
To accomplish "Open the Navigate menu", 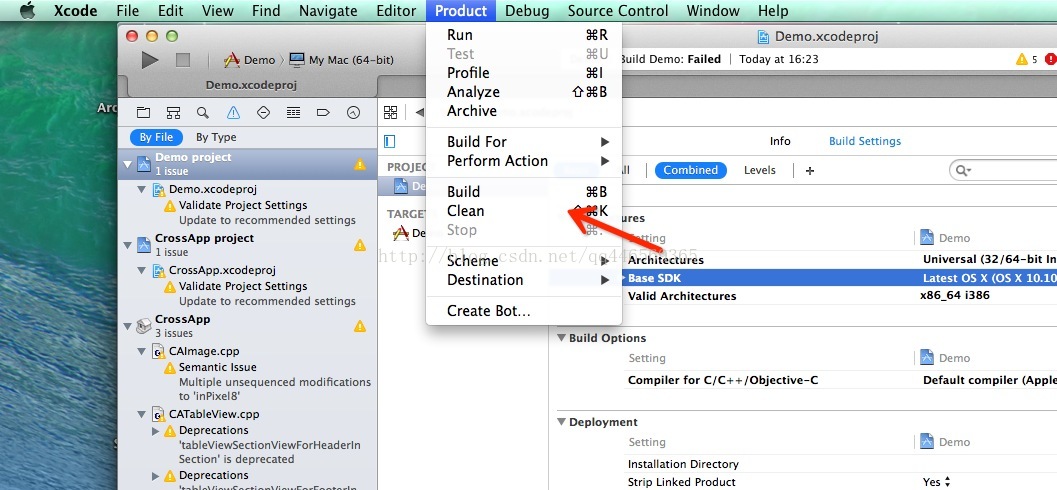I will [328, 11].
